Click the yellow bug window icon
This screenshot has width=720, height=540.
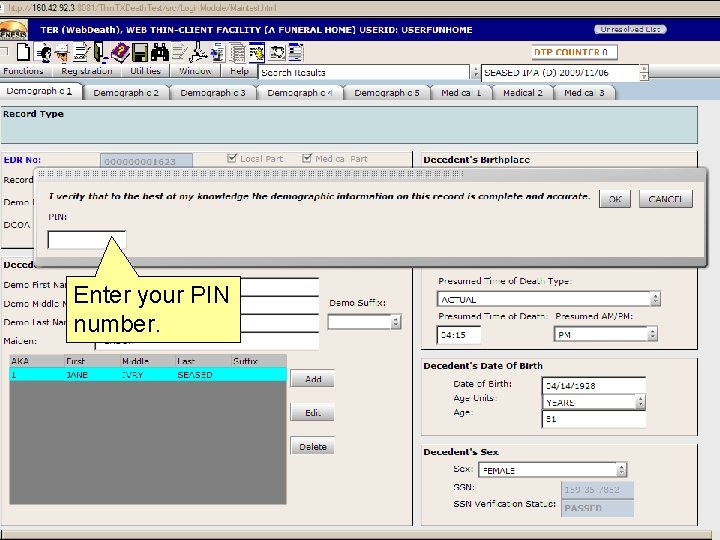tap(257, 53)
